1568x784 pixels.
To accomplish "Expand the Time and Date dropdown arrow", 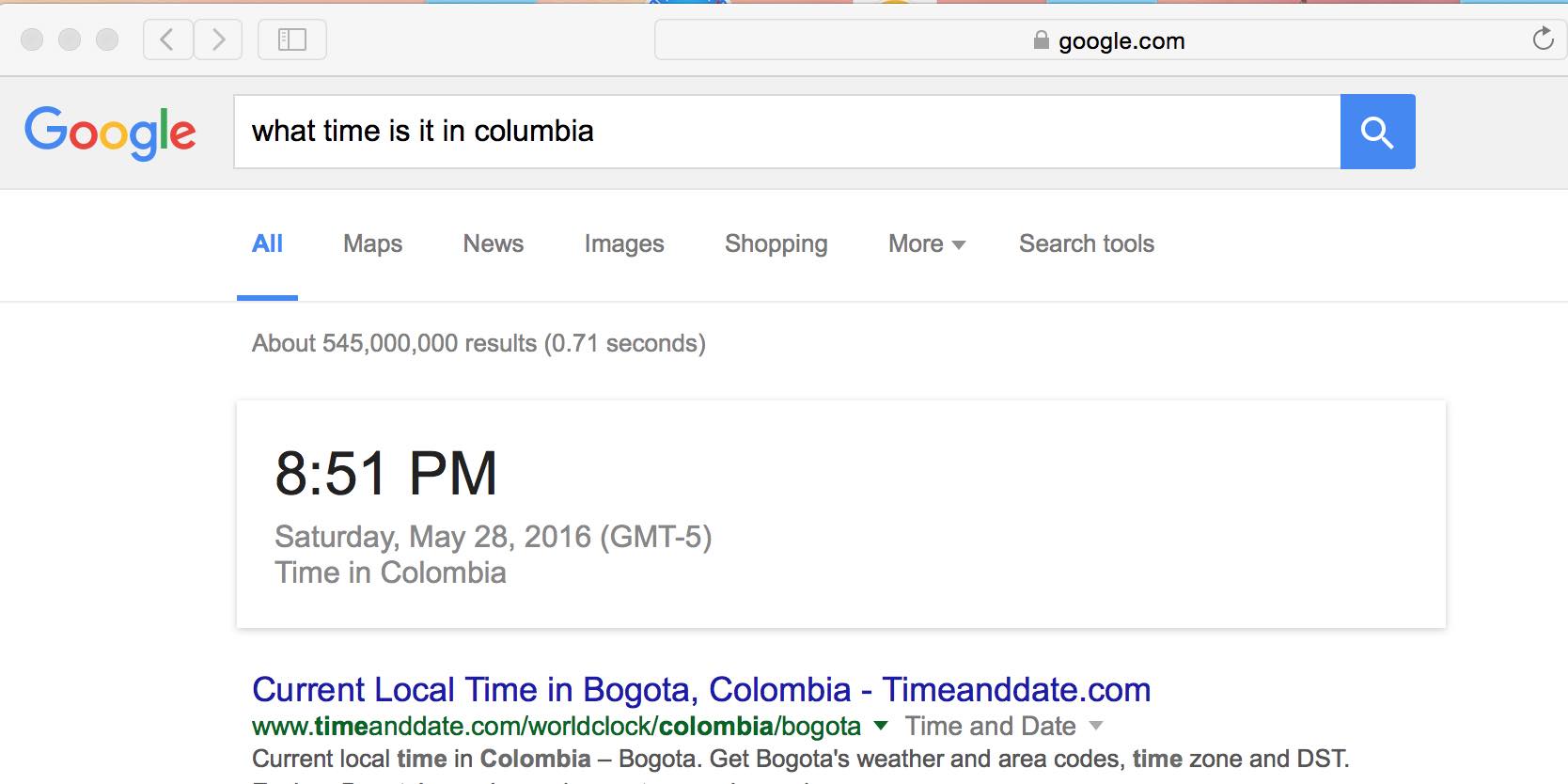I will click(1096, 726).
